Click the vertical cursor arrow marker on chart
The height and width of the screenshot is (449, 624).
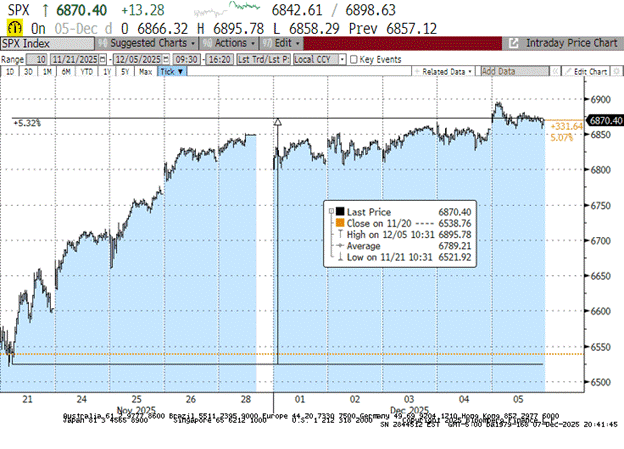tap(277, 122)
